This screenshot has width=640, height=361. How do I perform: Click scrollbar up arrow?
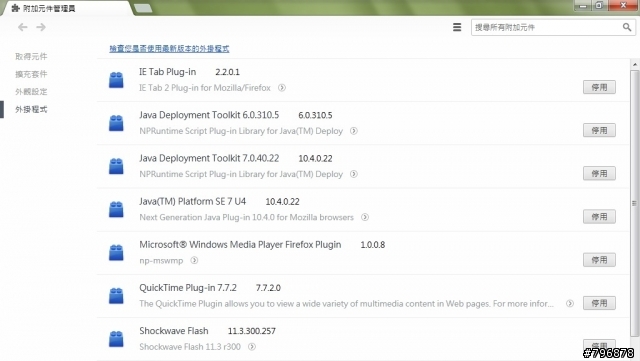[x=635, y=65]
